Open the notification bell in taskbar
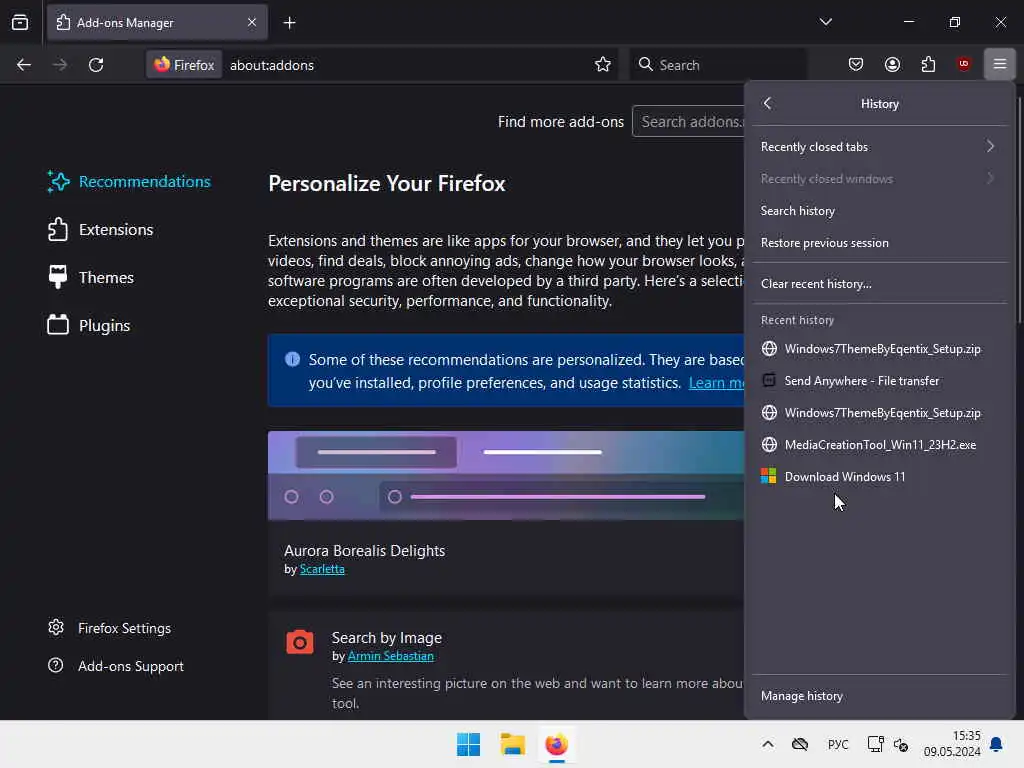The image size is (1024, 768). point(997,744)
